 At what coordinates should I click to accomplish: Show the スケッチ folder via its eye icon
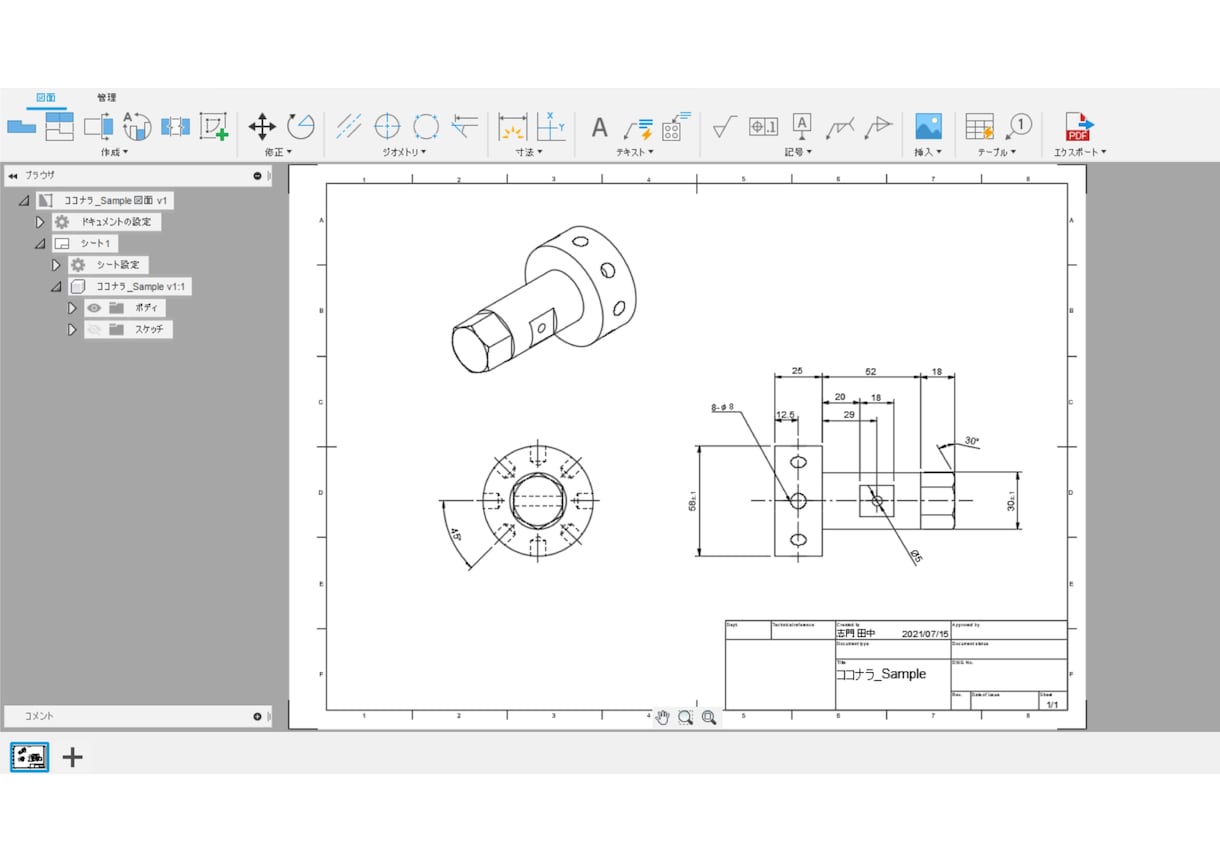(x=94, y=329)
